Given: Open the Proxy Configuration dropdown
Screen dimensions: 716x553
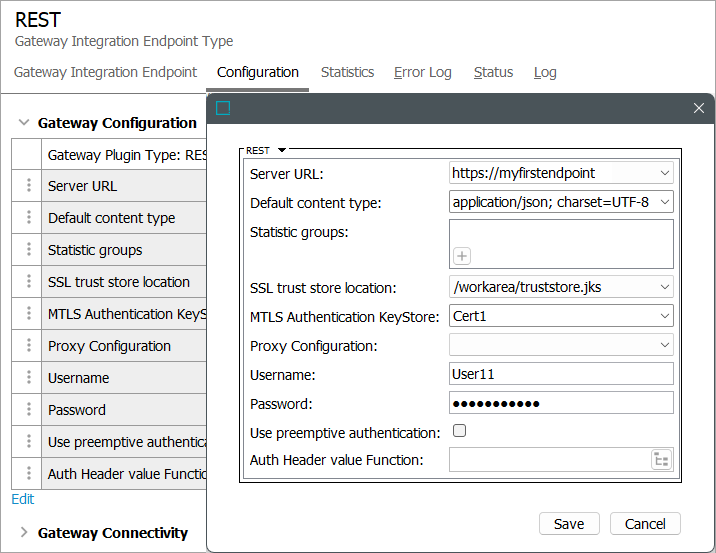Looking at the screenshot, I should (x=665, y=345).
